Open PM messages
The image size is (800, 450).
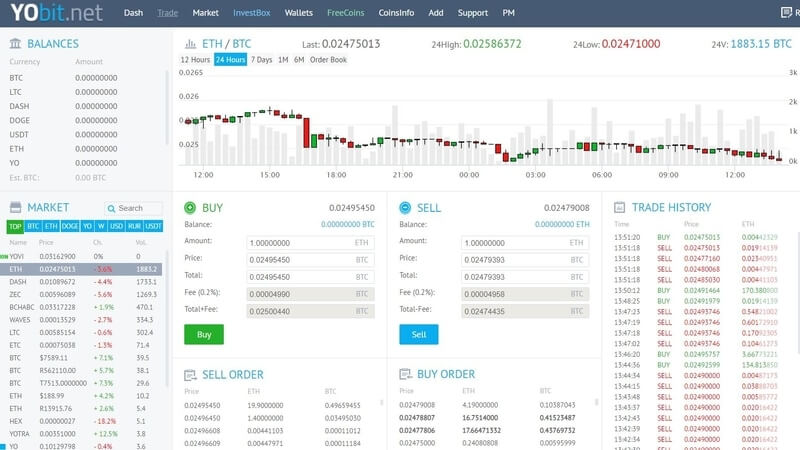pos(509,13)
